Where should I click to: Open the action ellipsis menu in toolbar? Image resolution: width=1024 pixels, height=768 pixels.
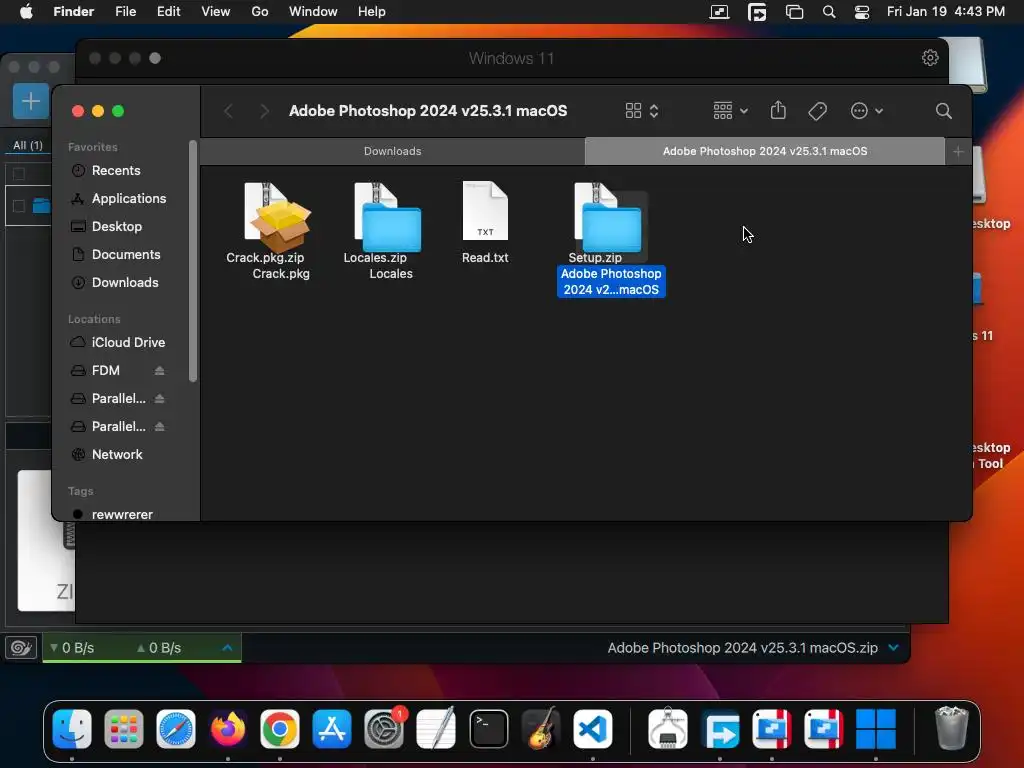pos(867,111)
